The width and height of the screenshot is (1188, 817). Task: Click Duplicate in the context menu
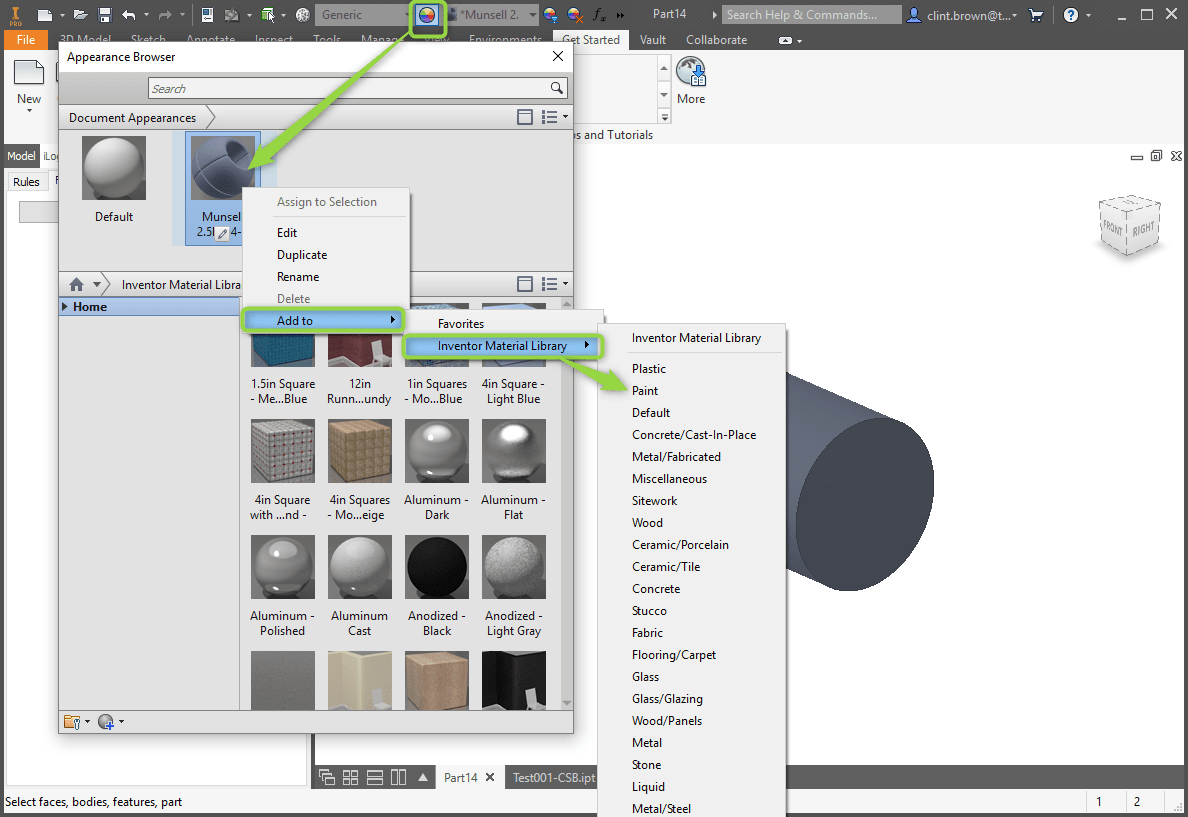(x=302, y=254)
